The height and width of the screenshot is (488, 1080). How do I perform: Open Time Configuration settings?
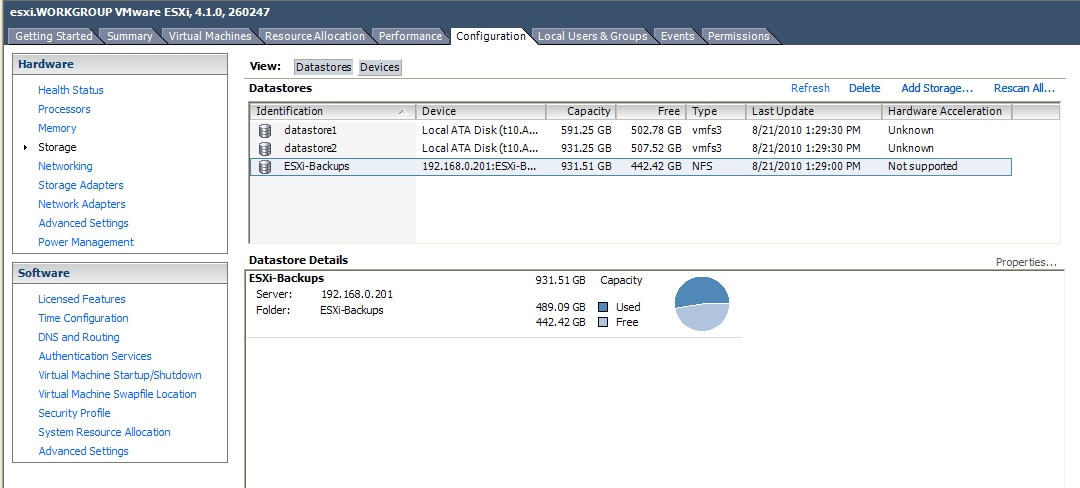tap(83, 318)
